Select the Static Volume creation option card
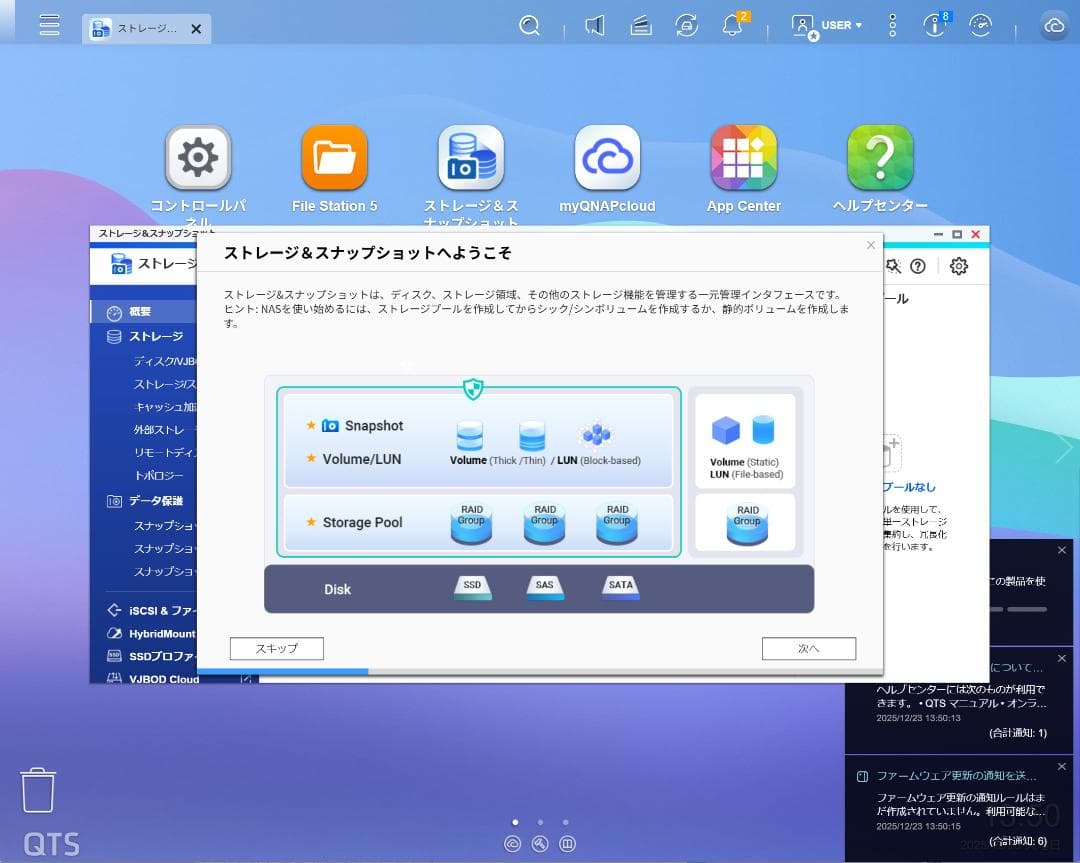 745,440
